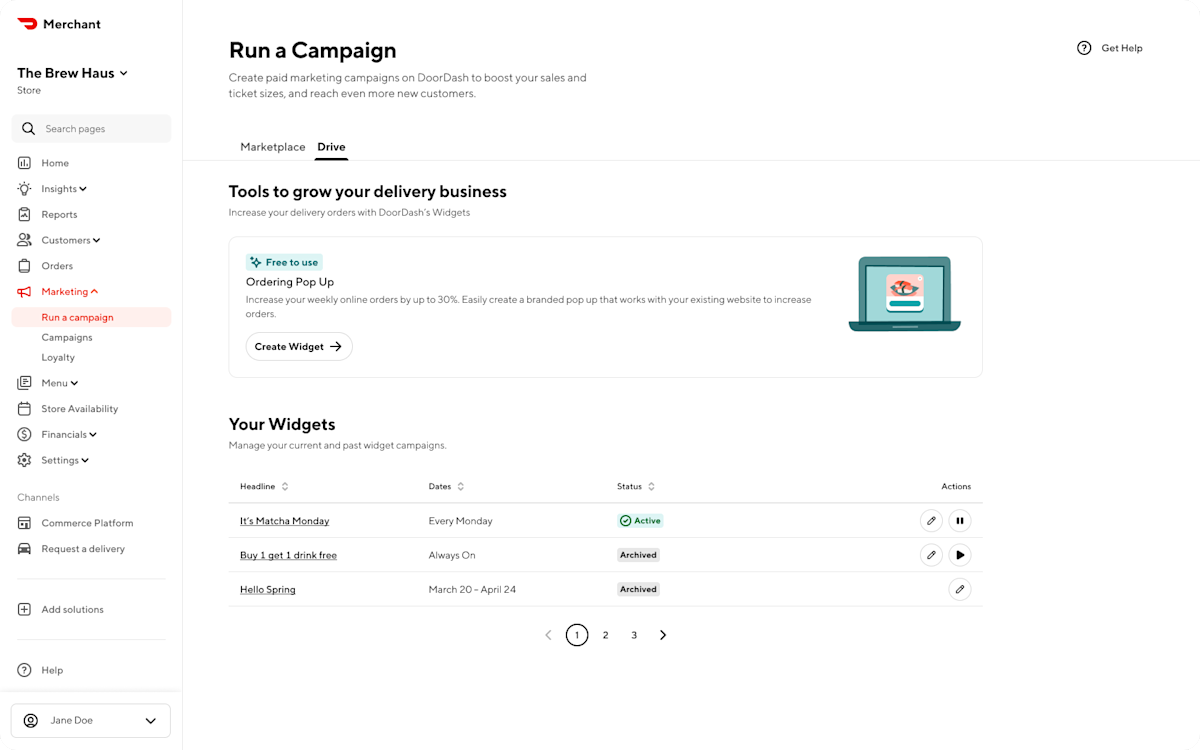Expand the Financials submenu

[x=93, y=435]
